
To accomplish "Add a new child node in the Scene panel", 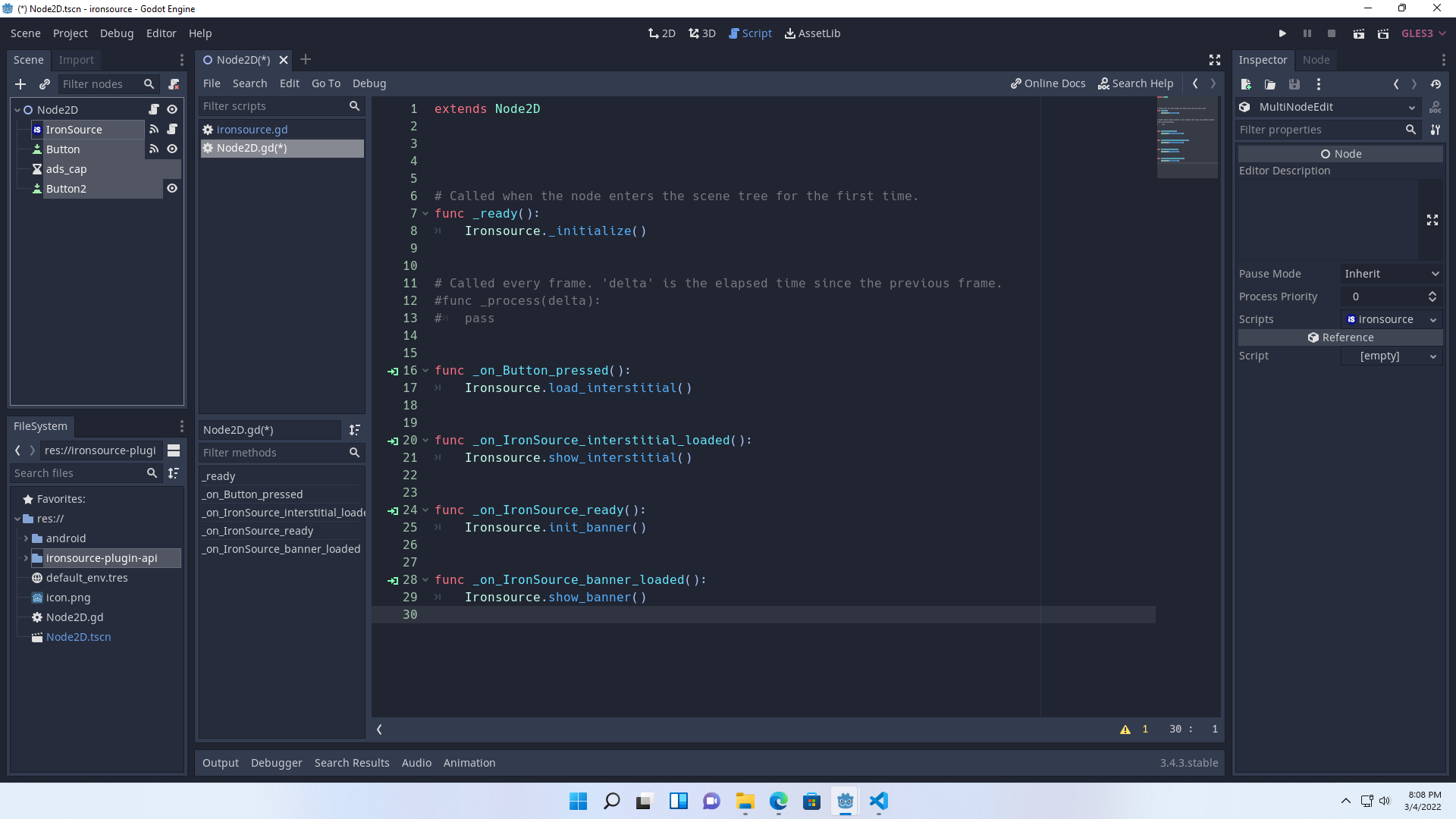I will (x=20, y=84).
